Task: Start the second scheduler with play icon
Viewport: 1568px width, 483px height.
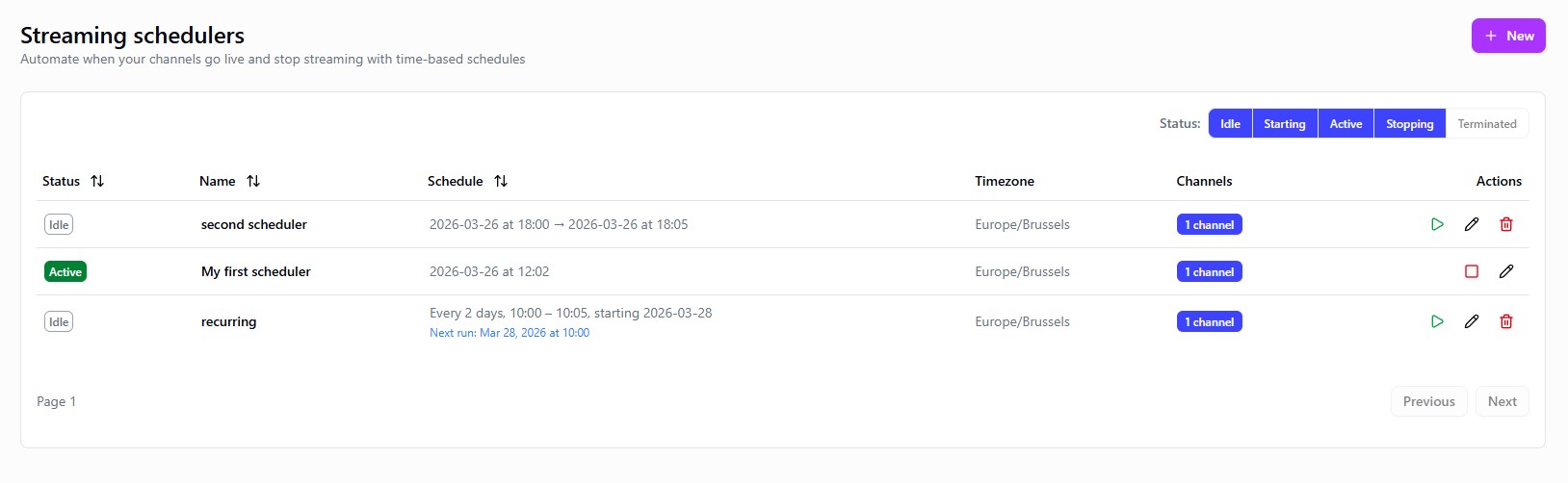Action: click(1437, 224)
